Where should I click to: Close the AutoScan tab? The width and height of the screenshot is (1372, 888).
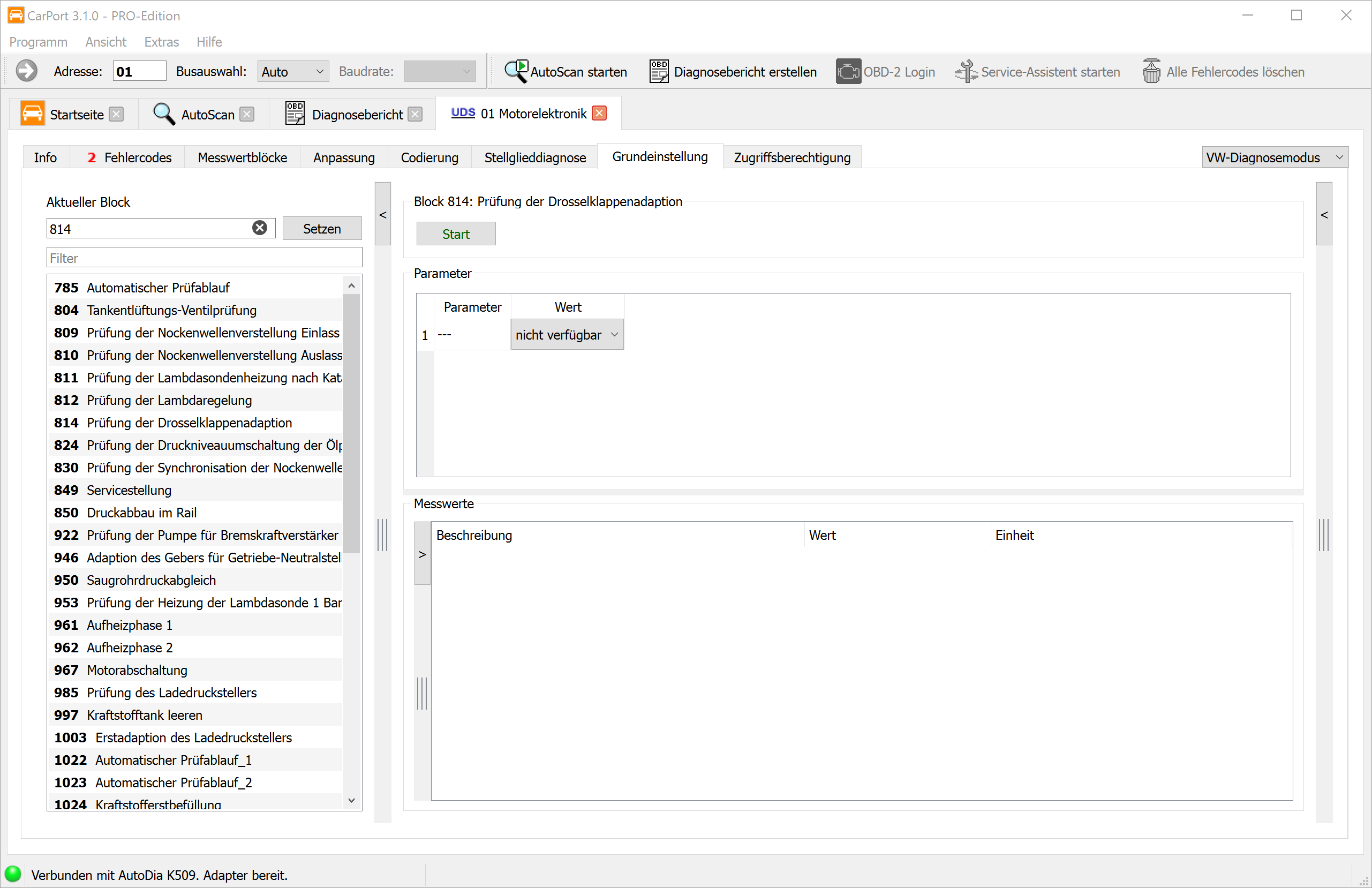pyautogui.click(x=247, y=115)
